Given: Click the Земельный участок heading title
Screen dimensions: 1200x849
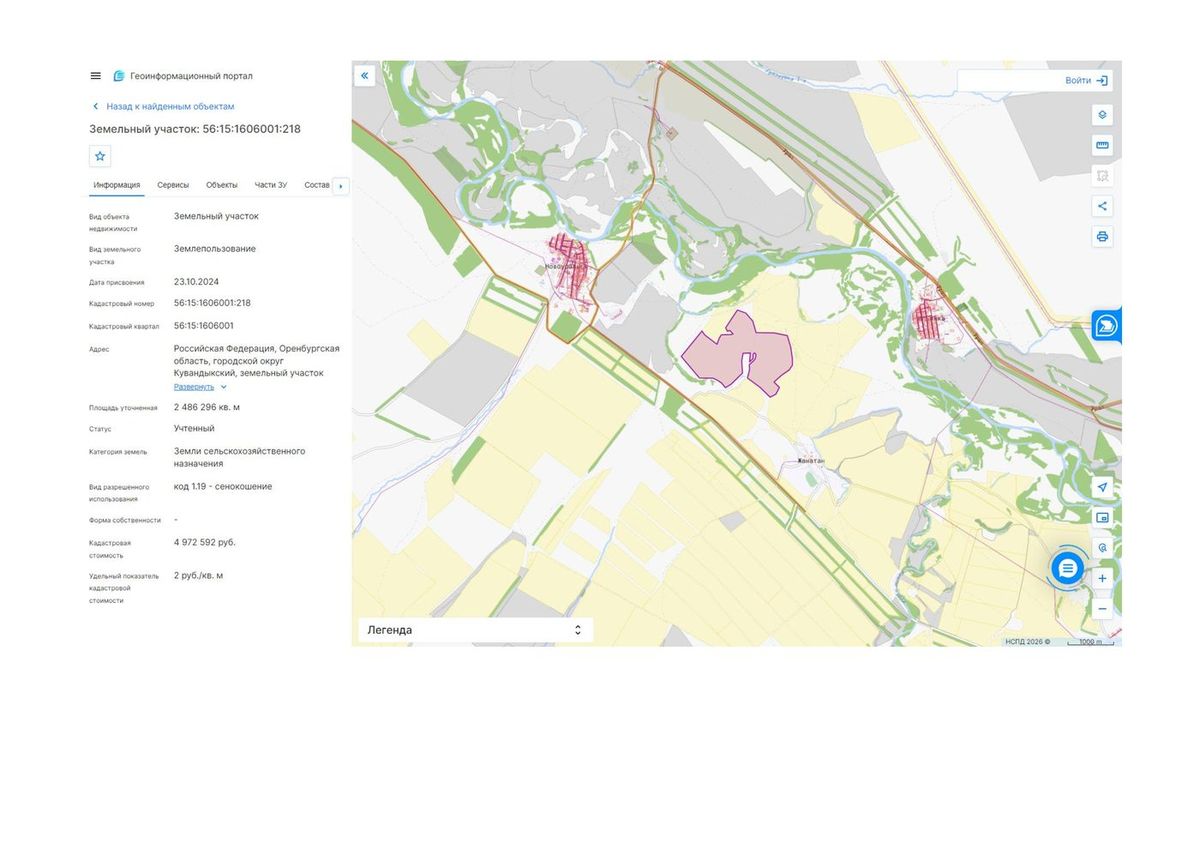Looking at the screenshot, I should (195, 129).
